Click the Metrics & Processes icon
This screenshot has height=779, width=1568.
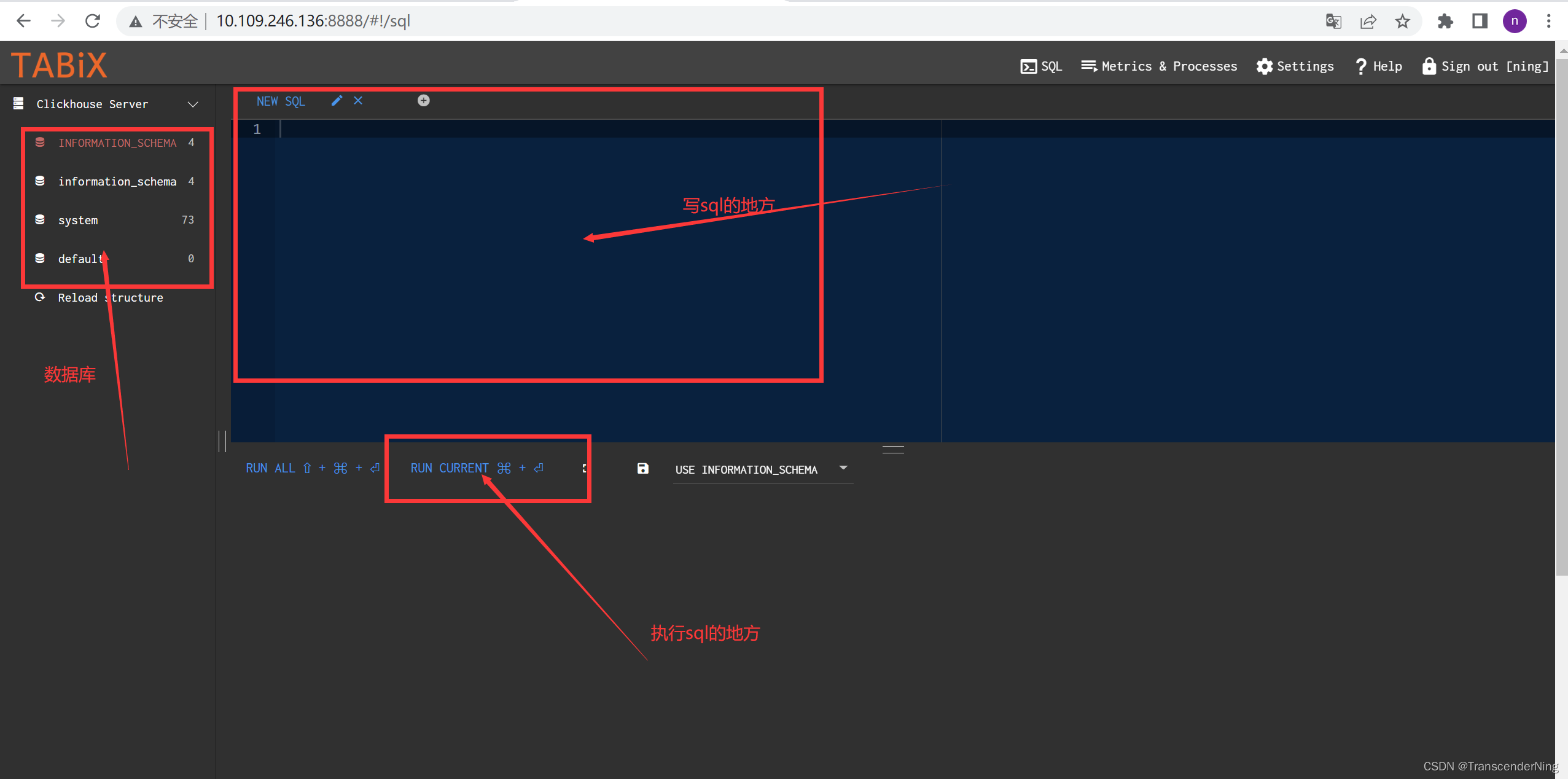tap(1089, 66)
